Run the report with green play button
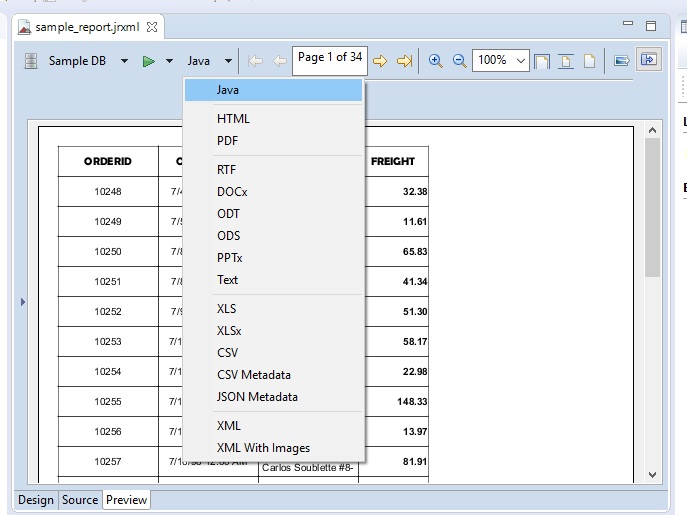The height and width of the screenshot is (515, 687). (x=149, y=61)
